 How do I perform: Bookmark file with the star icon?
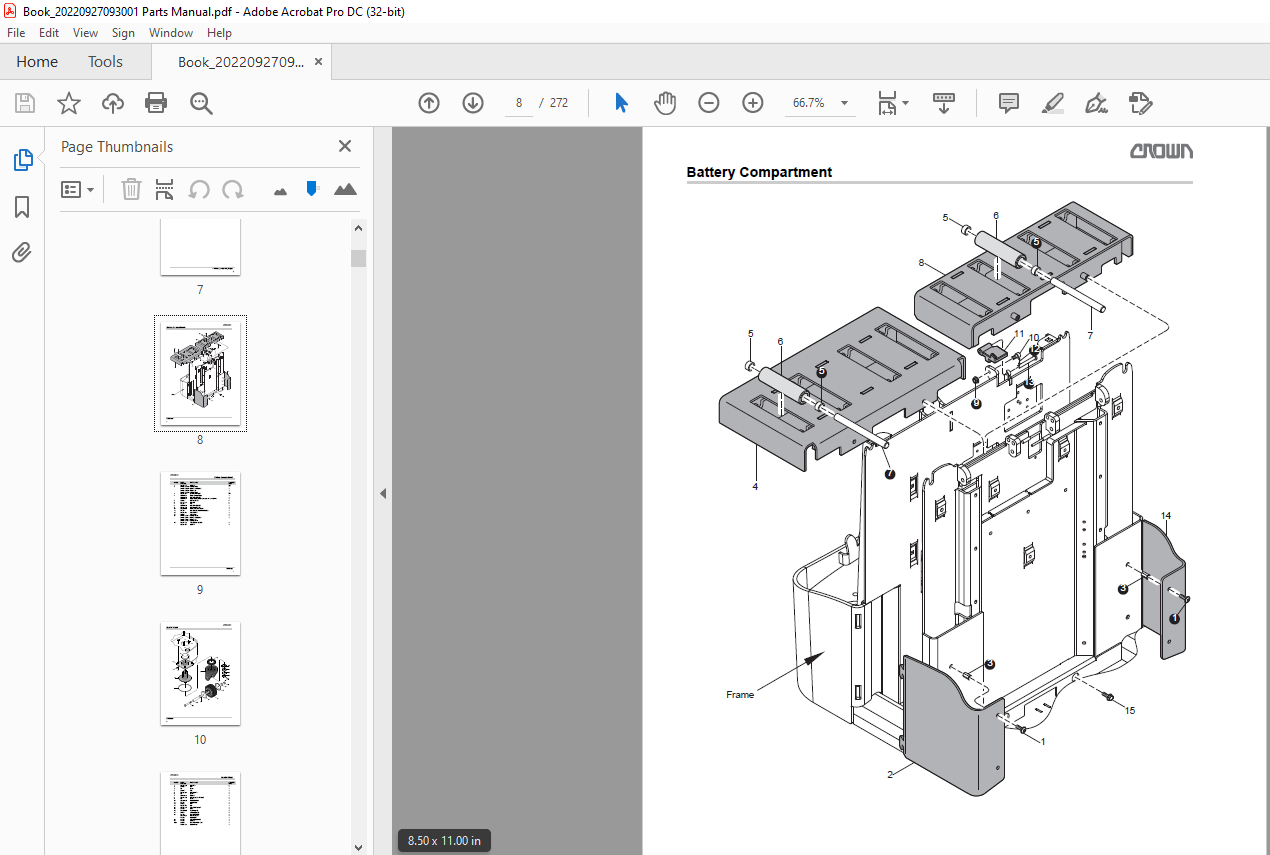(x=68, y=103)
